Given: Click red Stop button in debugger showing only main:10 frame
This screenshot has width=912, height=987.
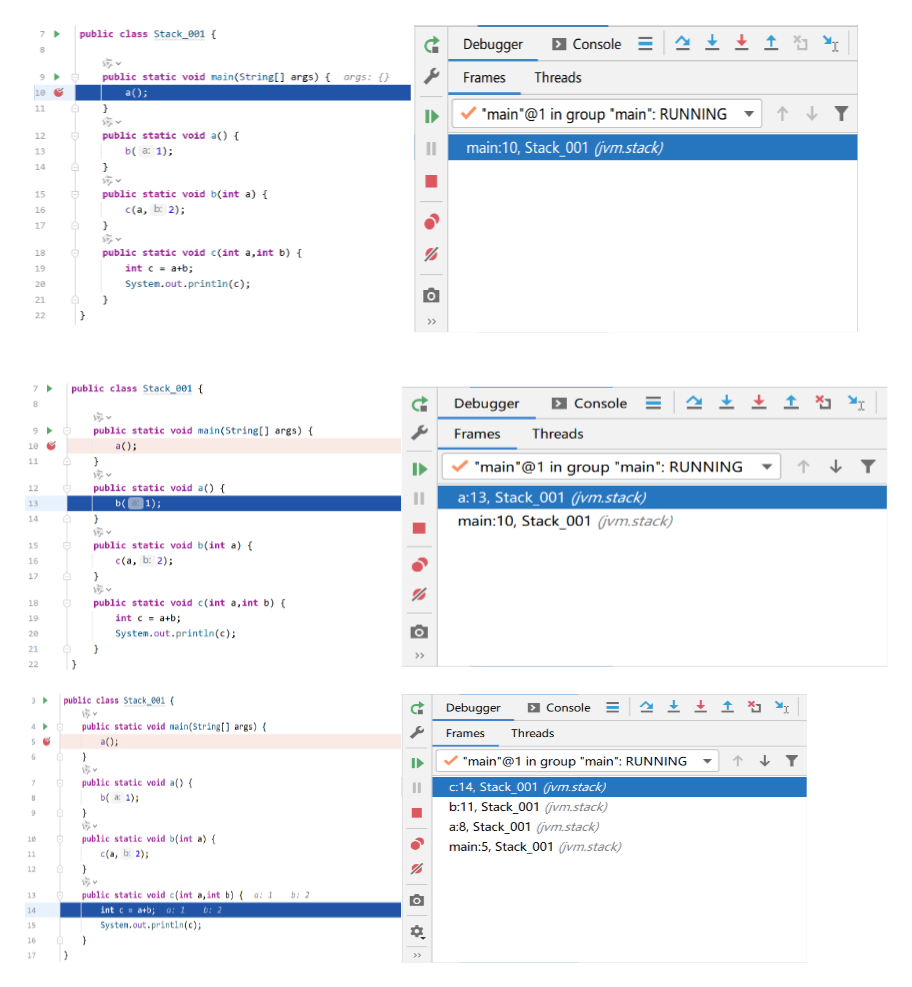Looking at the screenshot, I should 431,181.
